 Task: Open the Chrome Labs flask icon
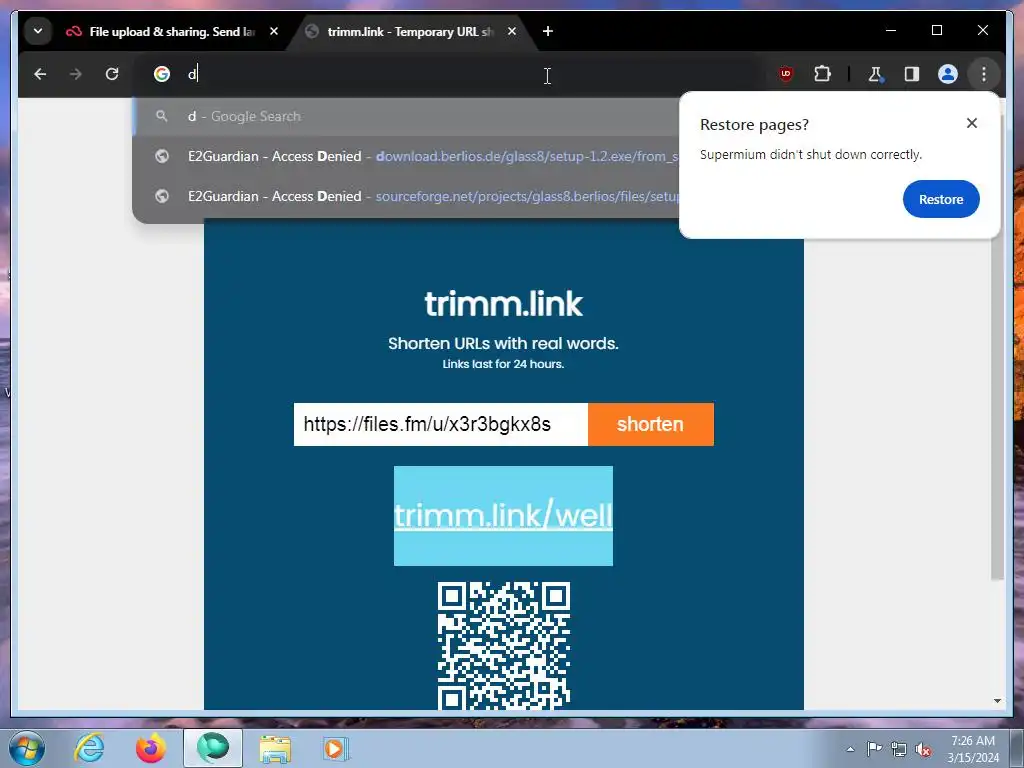tap(875, 74)
